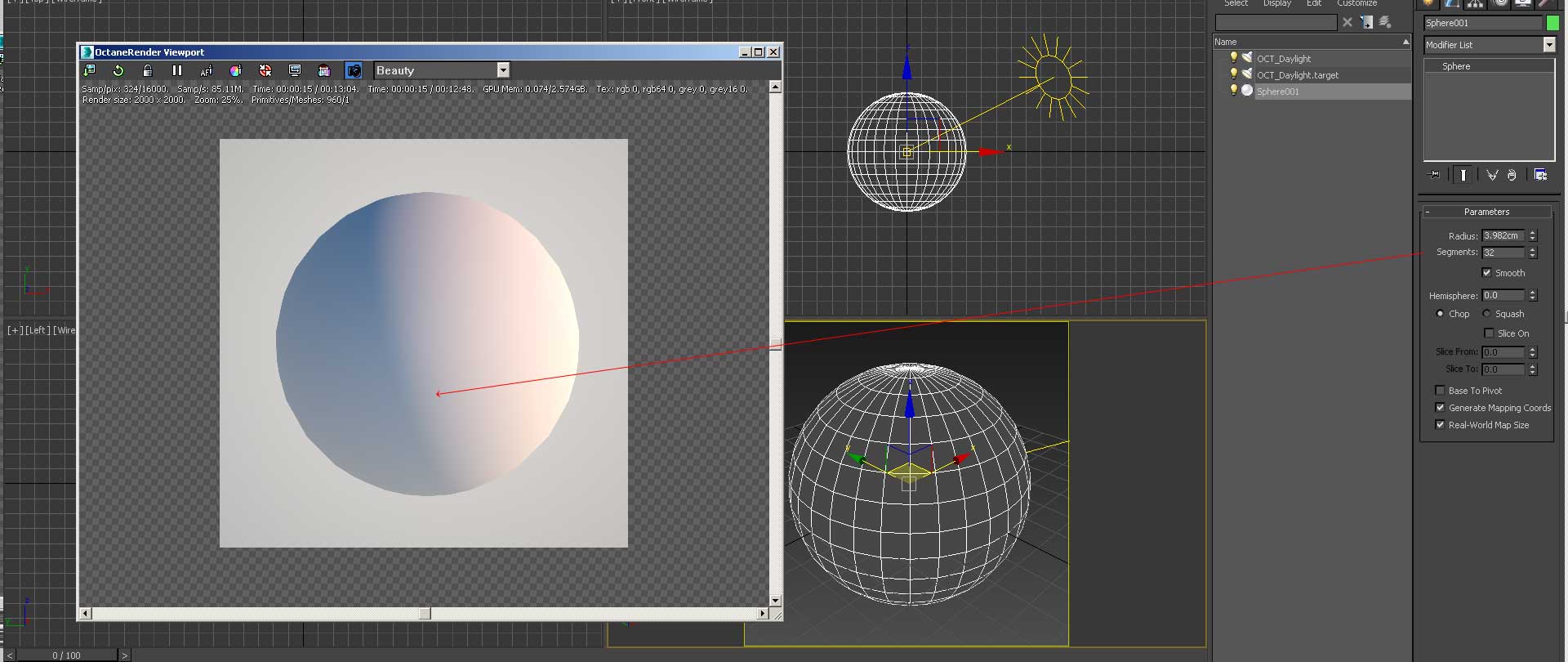The width and height of the screenshot is (1568, 662).
Task: Click the layers settings icon in scene explorer
Action: 1385,22
